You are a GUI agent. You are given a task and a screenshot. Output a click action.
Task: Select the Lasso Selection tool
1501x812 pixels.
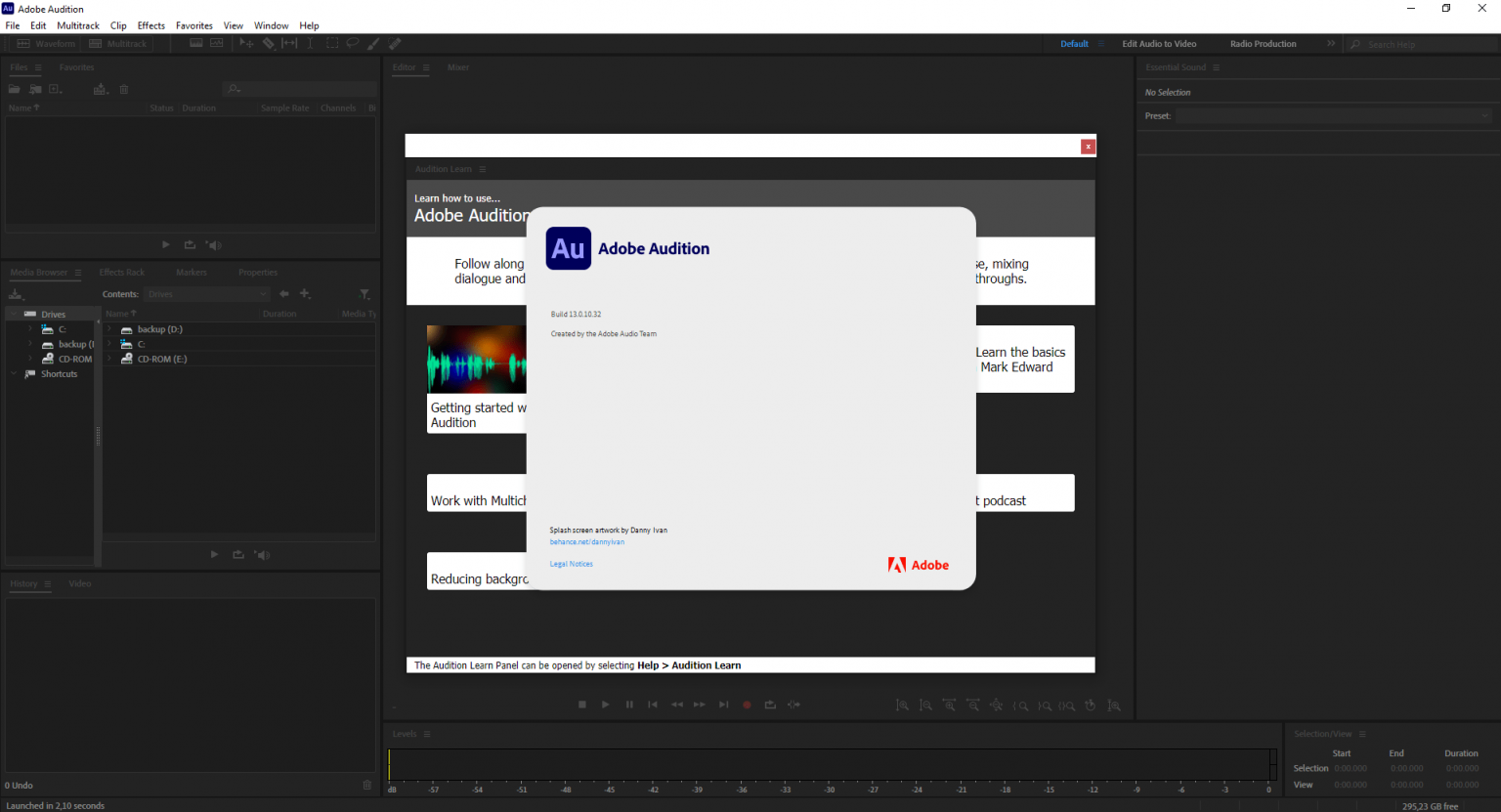[353, 44]
